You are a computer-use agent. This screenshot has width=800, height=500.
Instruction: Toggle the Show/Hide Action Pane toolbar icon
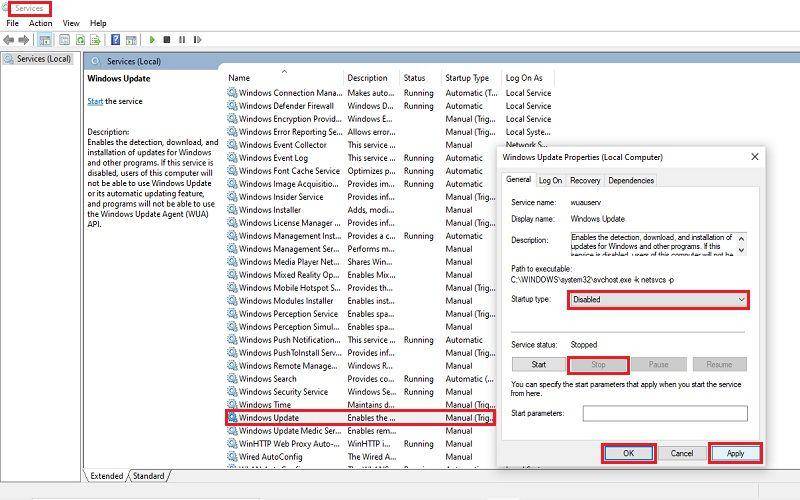[131, 39]
